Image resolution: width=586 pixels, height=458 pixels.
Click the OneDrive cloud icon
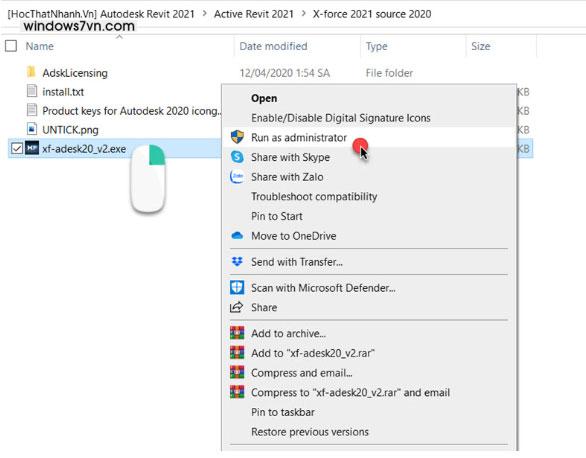pos(237,236)
